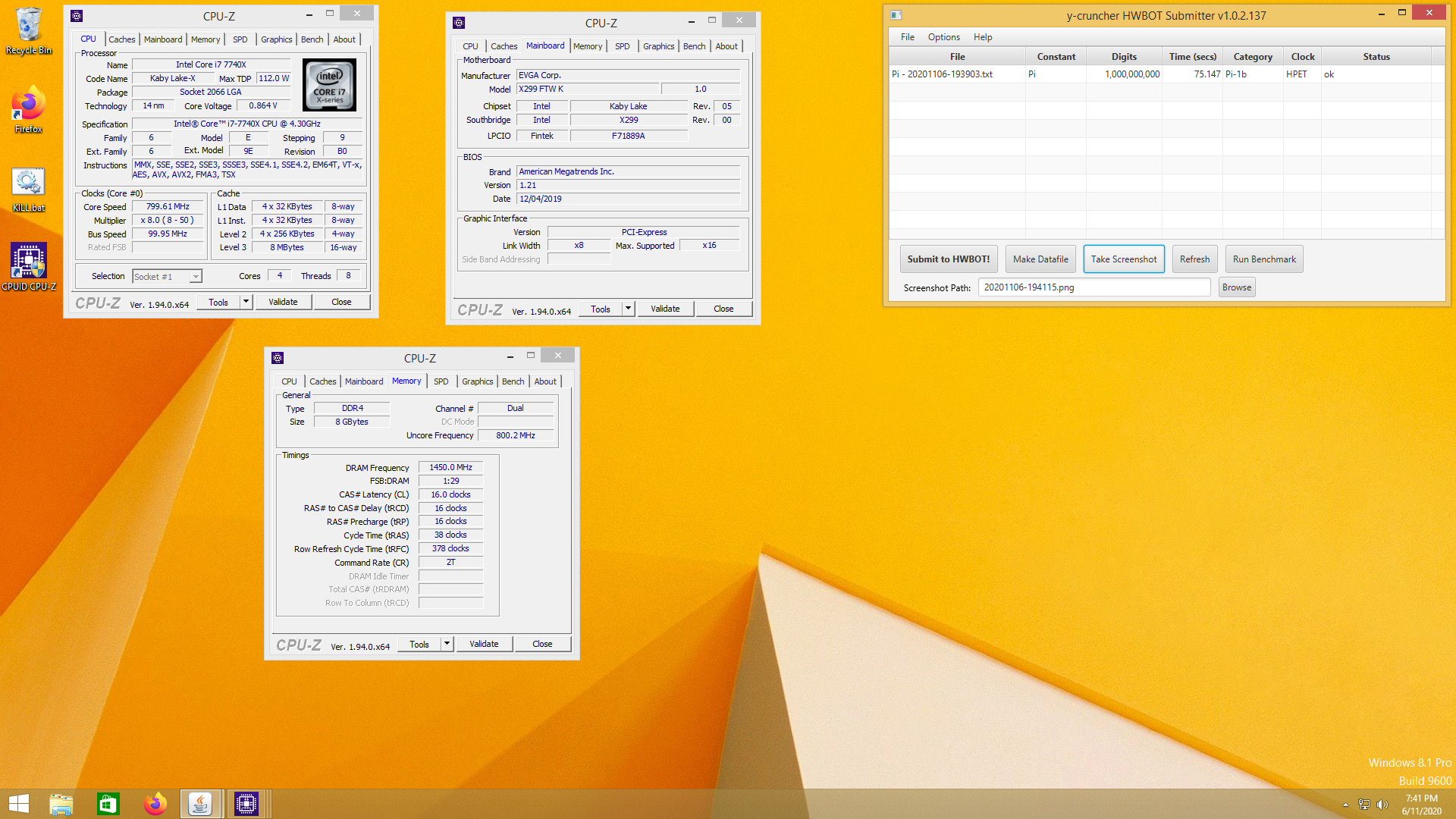The width and height of the screenshot is (1456, 819).
Task: Open Tools dropdown arrow in CPU window
Action: [246, 302]
